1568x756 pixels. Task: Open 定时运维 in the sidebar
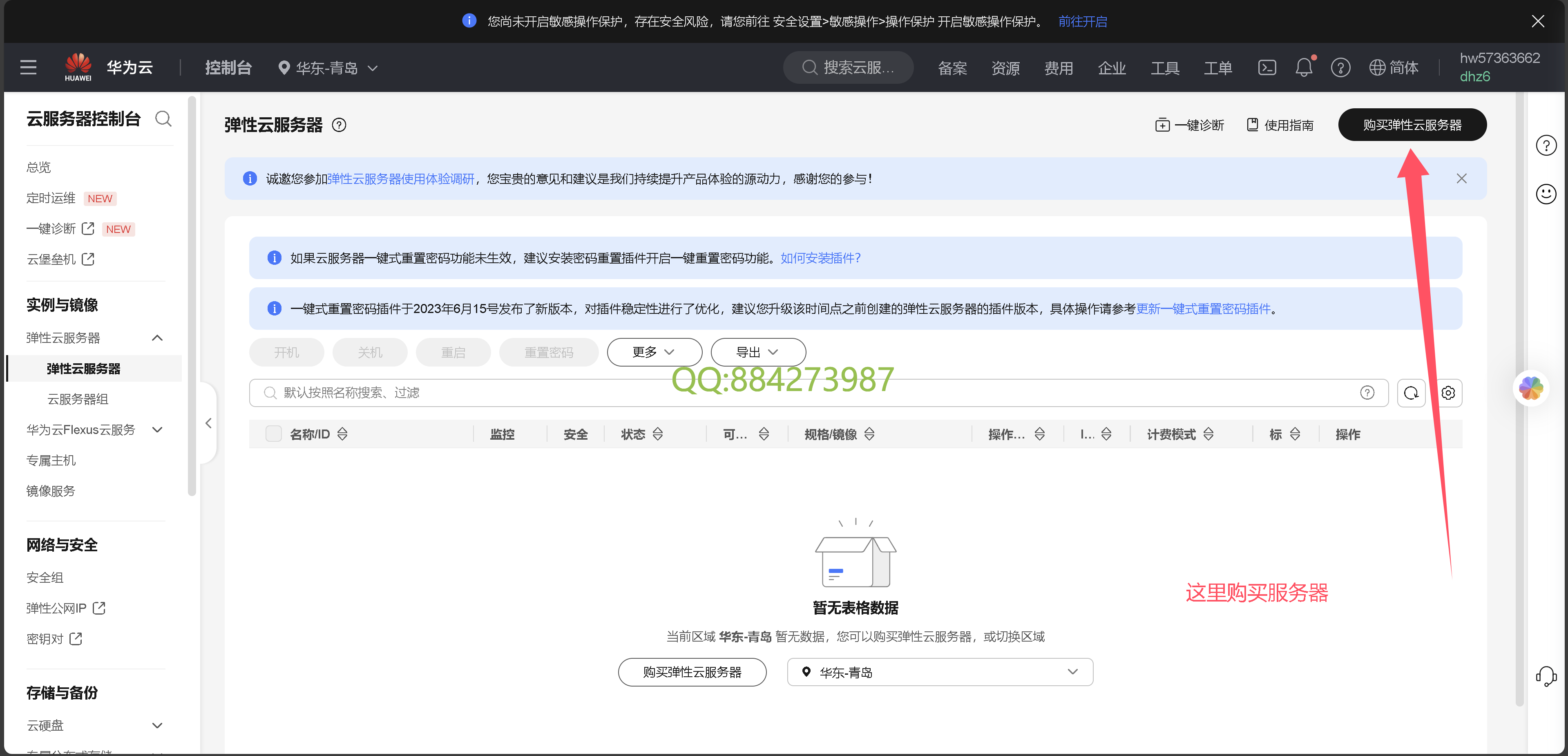51,198
